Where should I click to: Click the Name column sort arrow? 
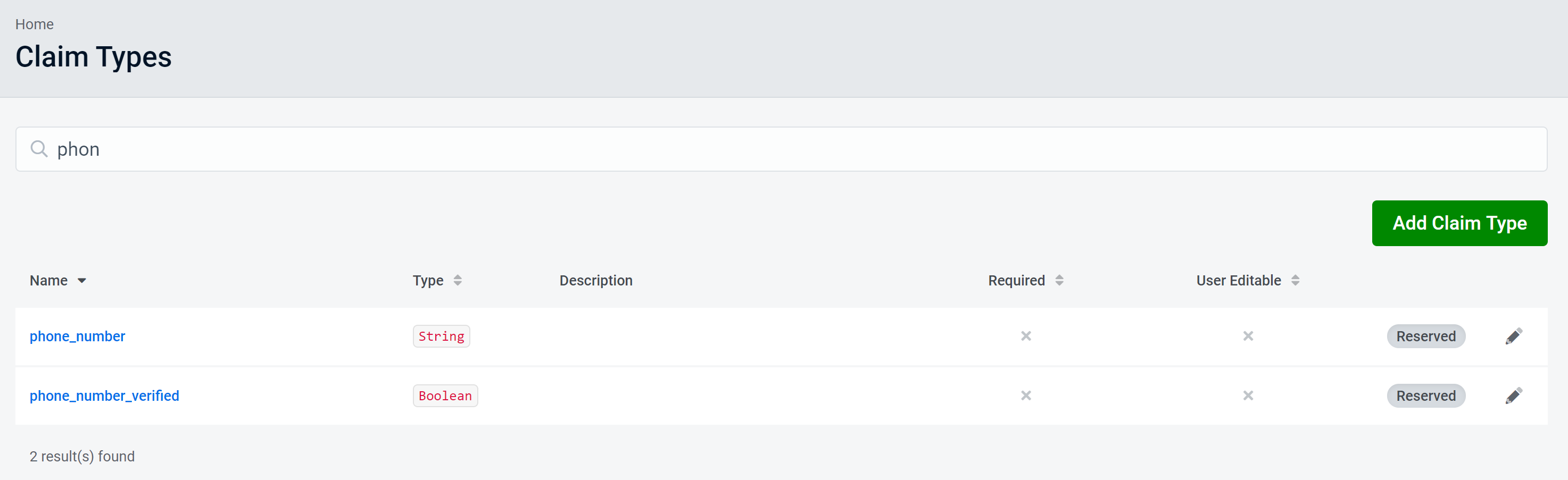click(x=81, y=281)
